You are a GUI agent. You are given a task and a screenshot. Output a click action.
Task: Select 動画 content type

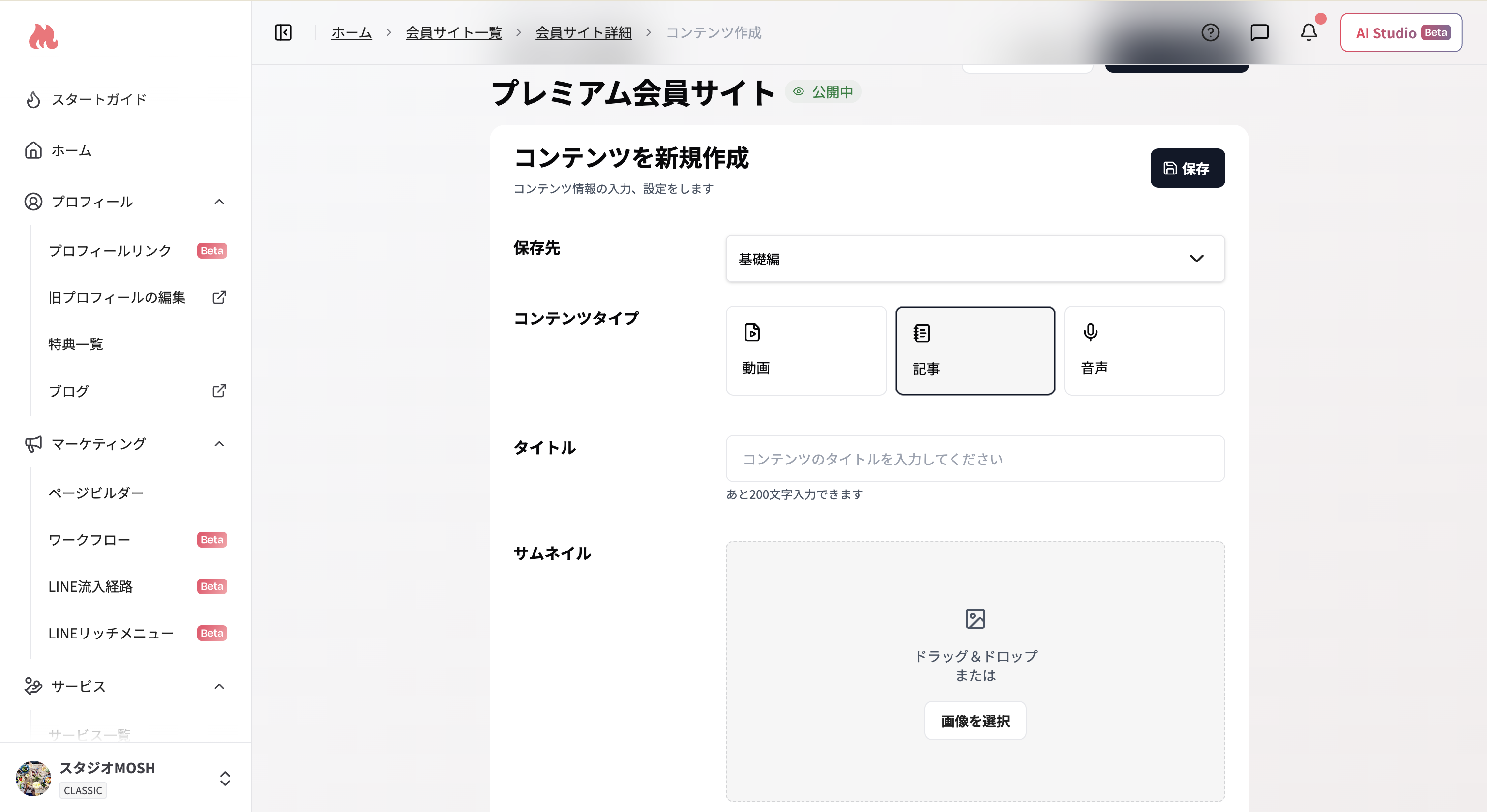tap(806, 350)
